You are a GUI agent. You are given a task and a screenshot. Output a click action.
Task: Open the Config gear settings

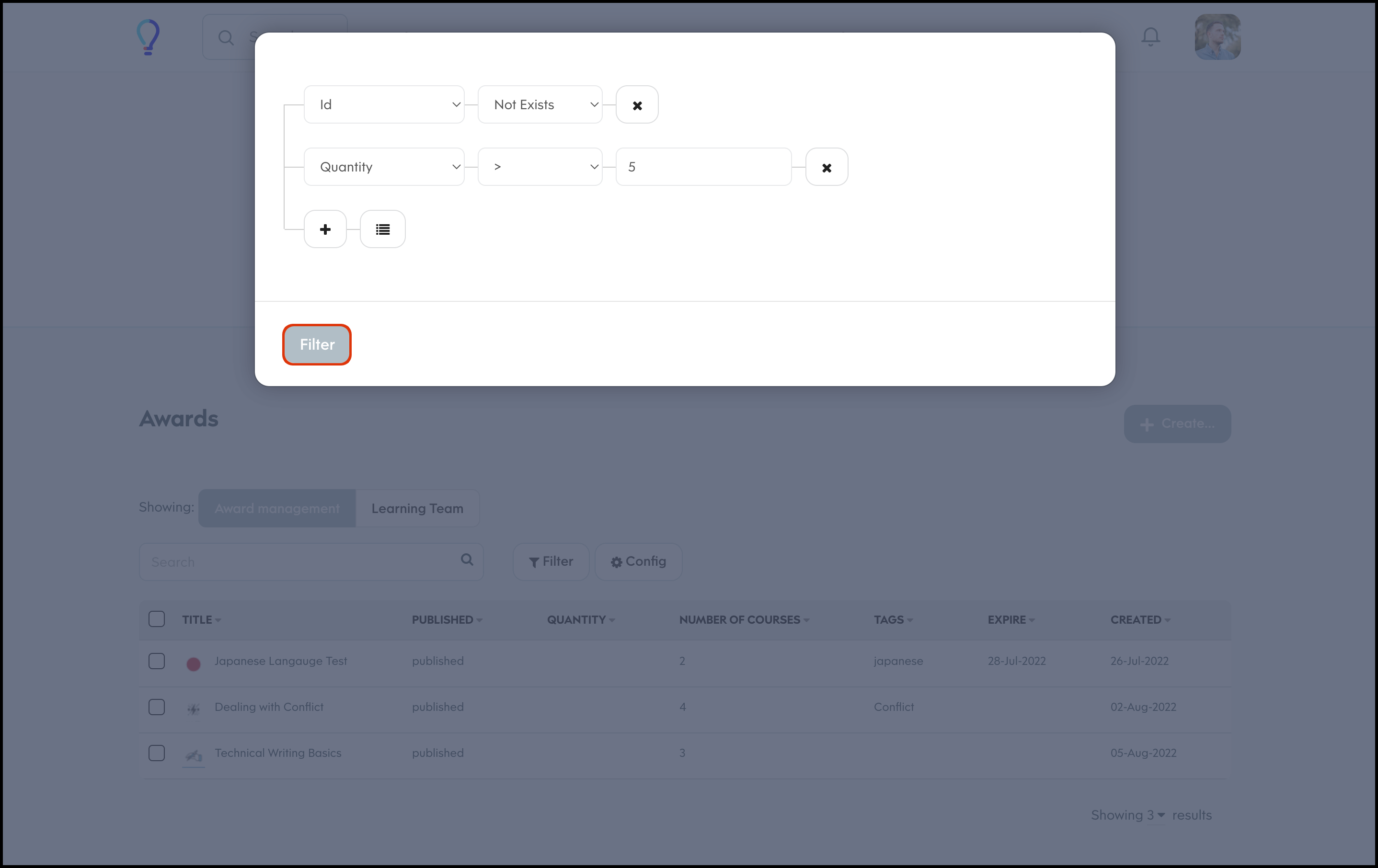(638, 561)
